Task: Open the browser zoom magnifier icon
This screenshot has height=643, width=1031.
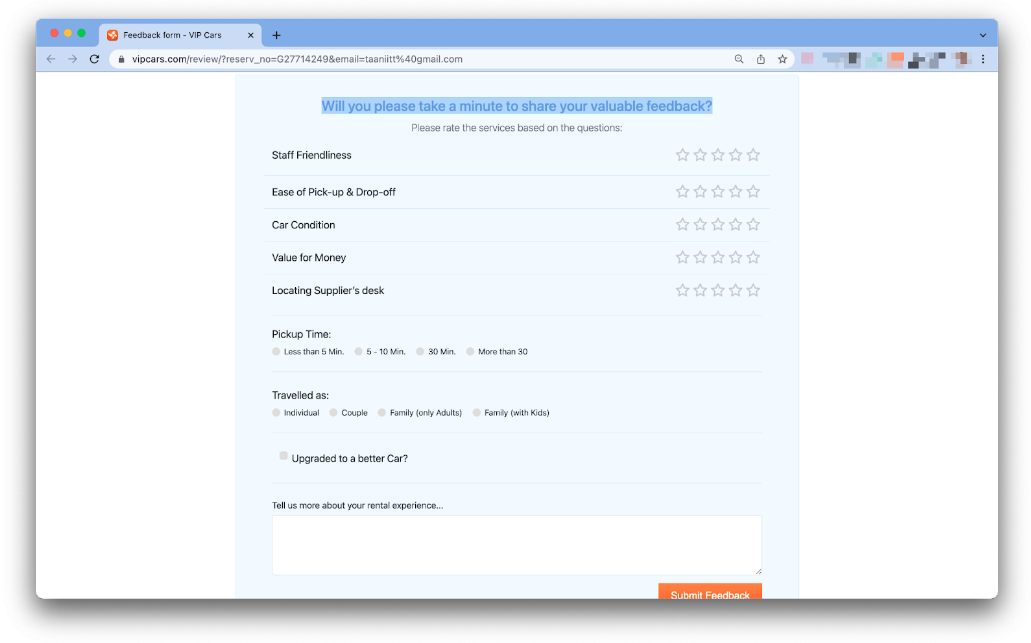Action: tap(739, 59)
